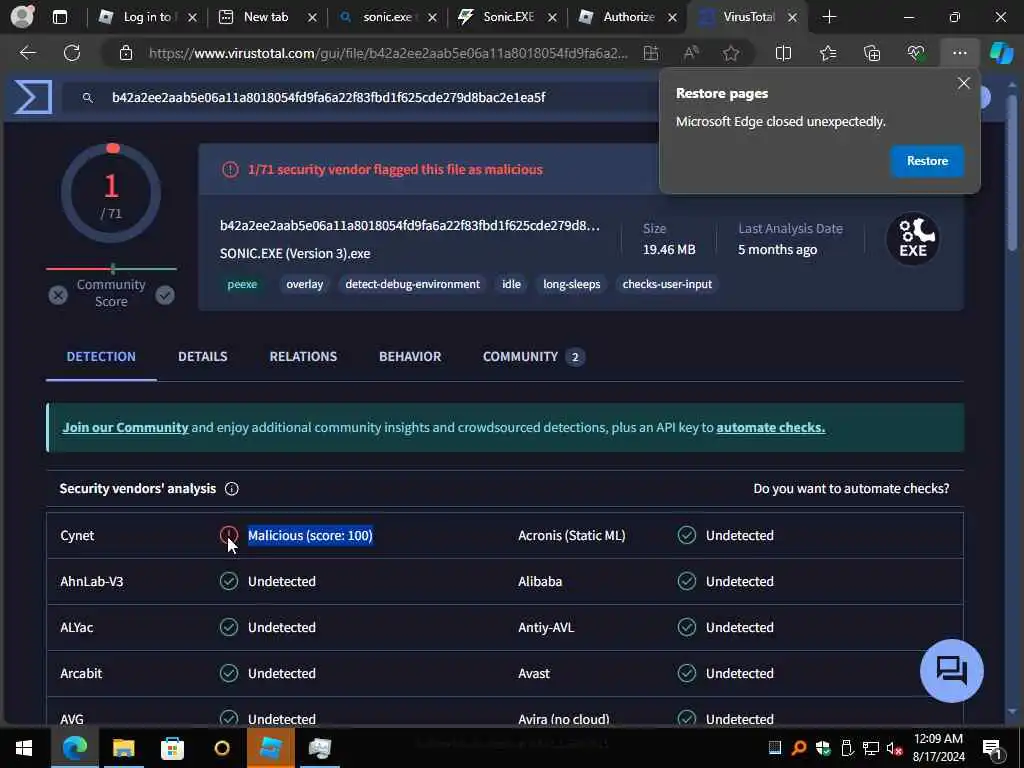1024x768 pixels.
Task: Open the RELATIONS tab
Action: coord(303,357)
